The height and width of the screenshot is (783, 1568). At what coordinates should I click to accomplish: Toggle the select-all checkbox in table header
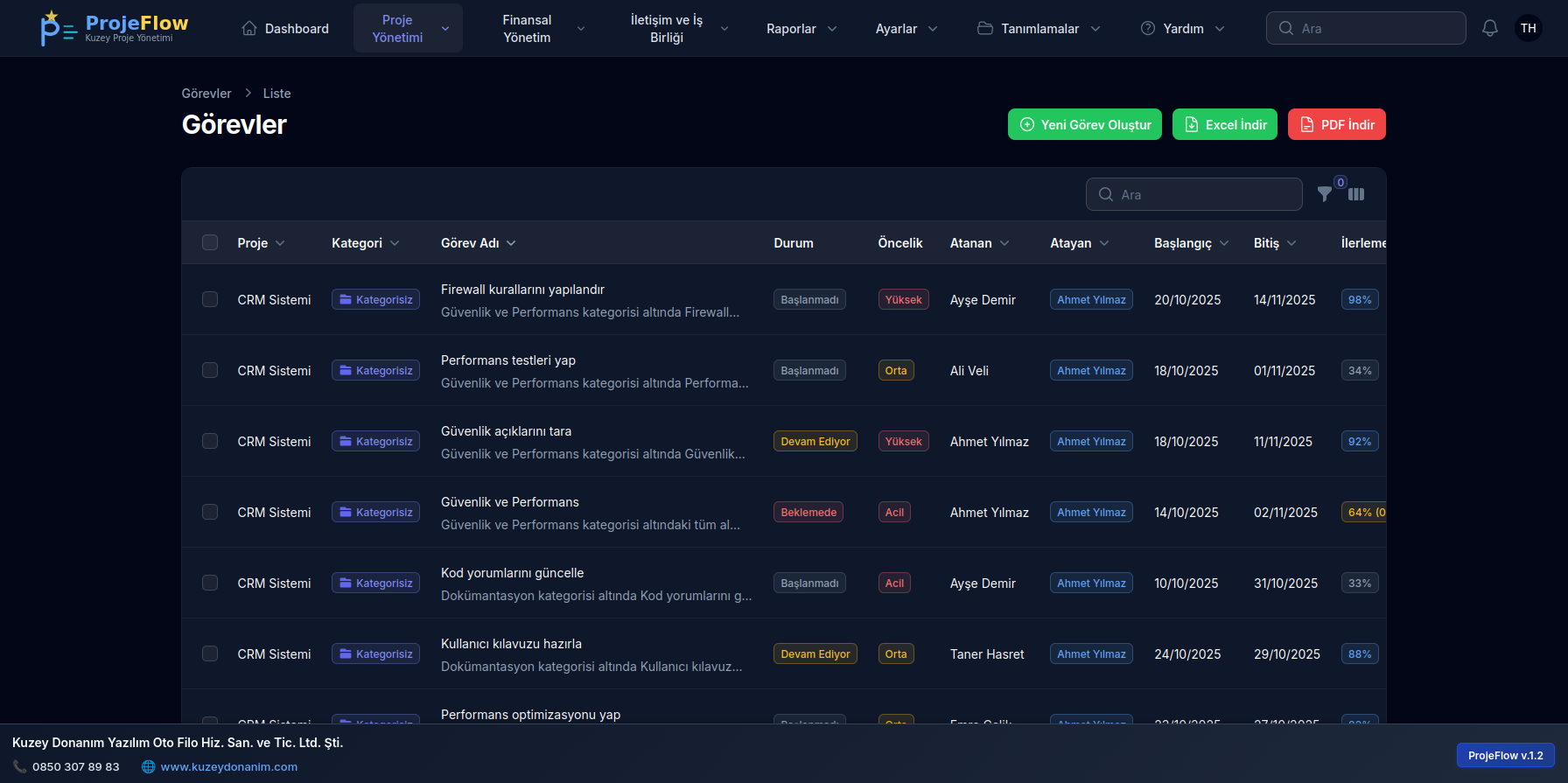210,242
